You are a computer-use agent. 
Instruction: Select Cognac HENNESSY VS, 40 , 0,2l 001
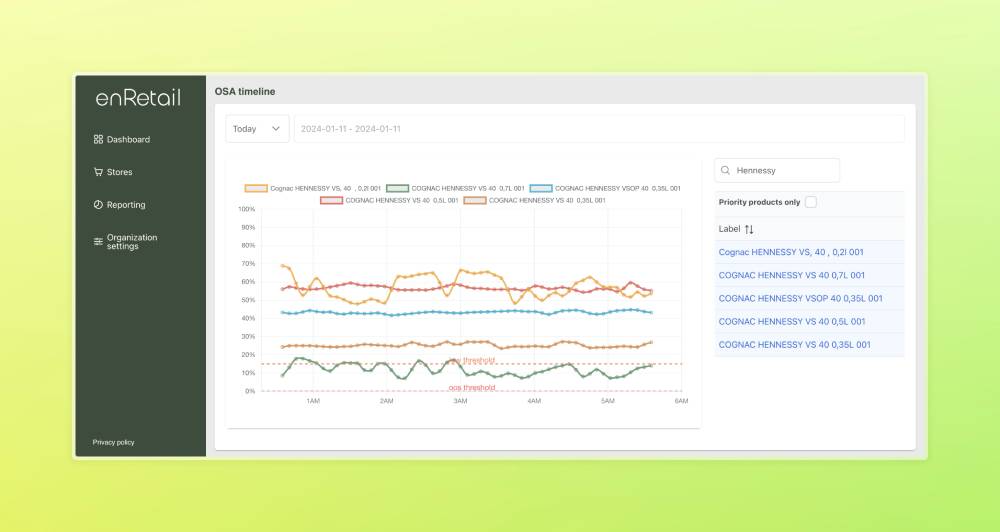pyautogui.click(x=791, y=252)
